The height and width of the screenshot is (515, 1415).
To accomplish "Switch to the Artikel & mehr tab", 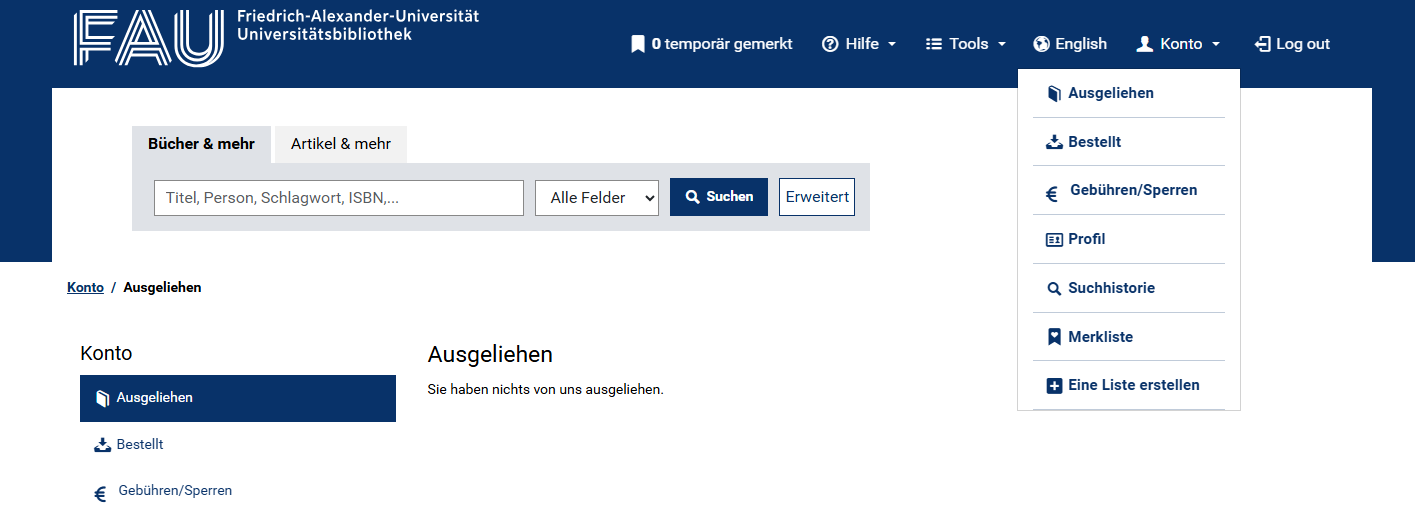I will pos(341,144).
